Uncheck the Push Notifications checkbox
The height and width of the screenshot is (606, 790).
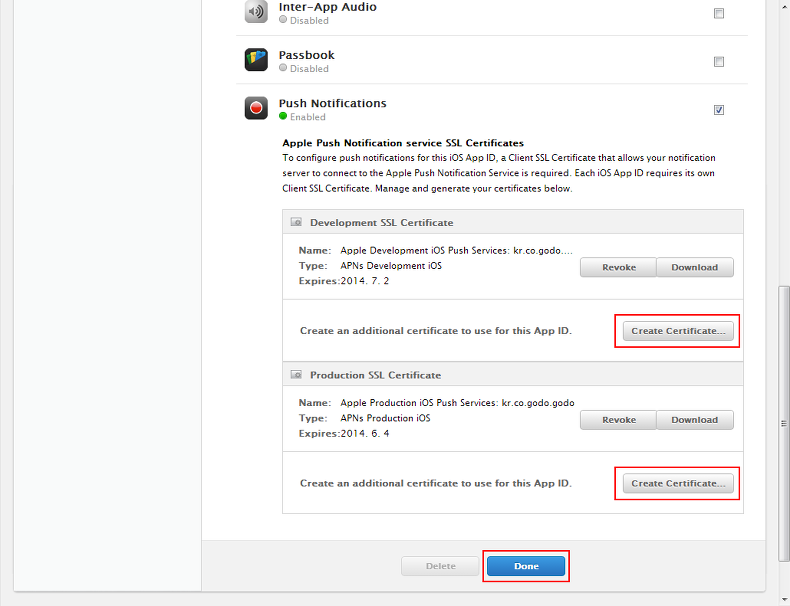pos(719,110)
